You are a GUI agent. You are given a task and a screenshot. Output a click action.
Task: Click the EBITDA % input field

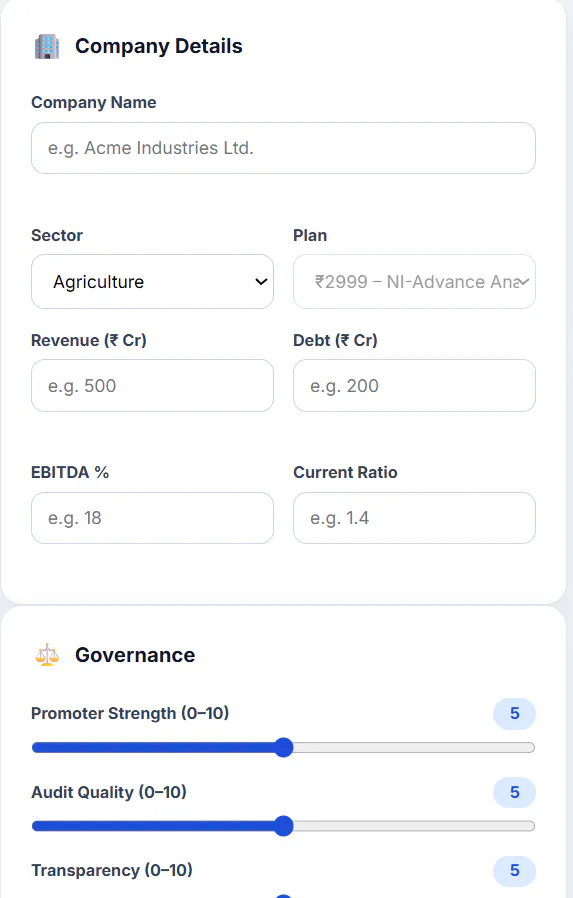[152, 518]
